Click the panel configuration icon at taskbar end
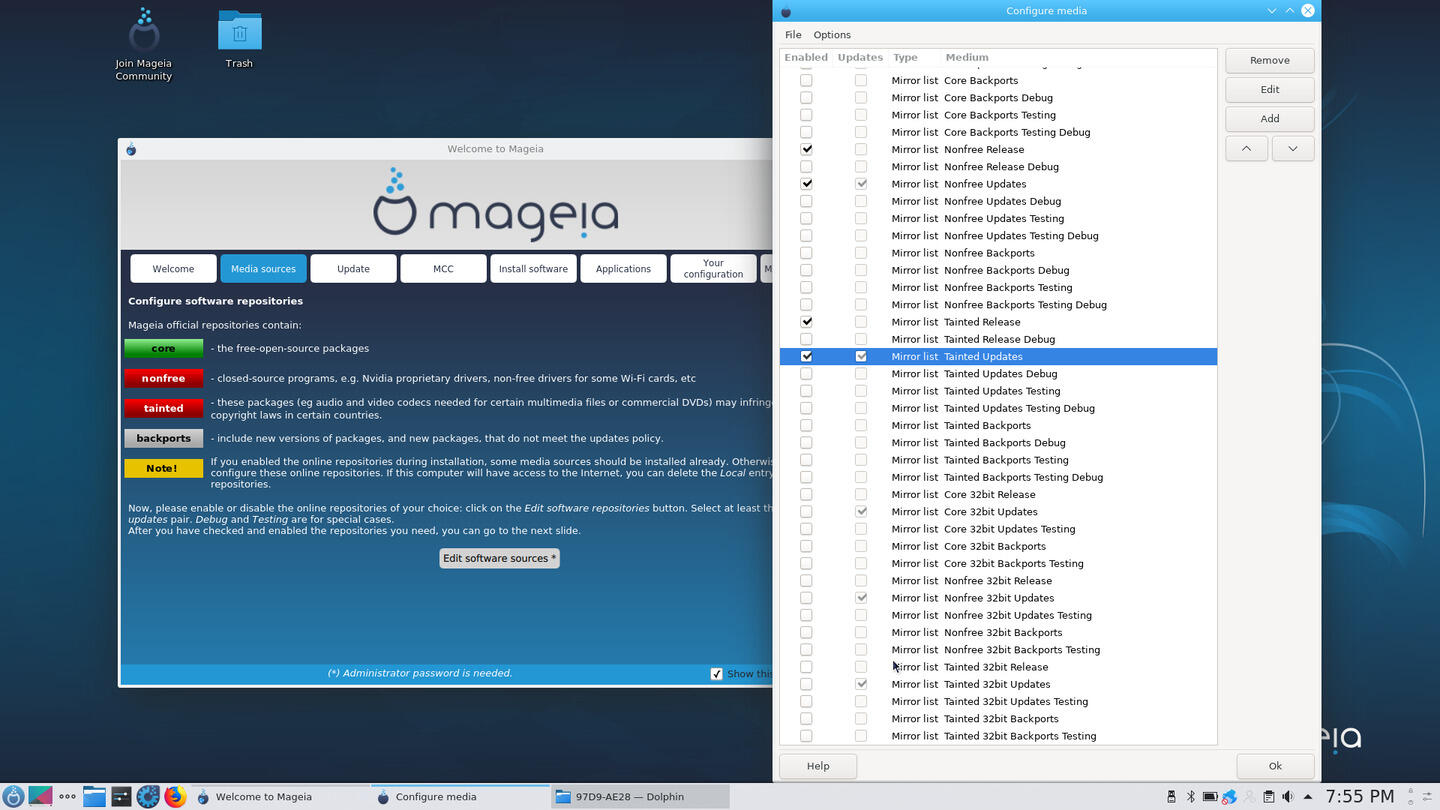The image size is (1440, 810). (x=1428, y=797)
